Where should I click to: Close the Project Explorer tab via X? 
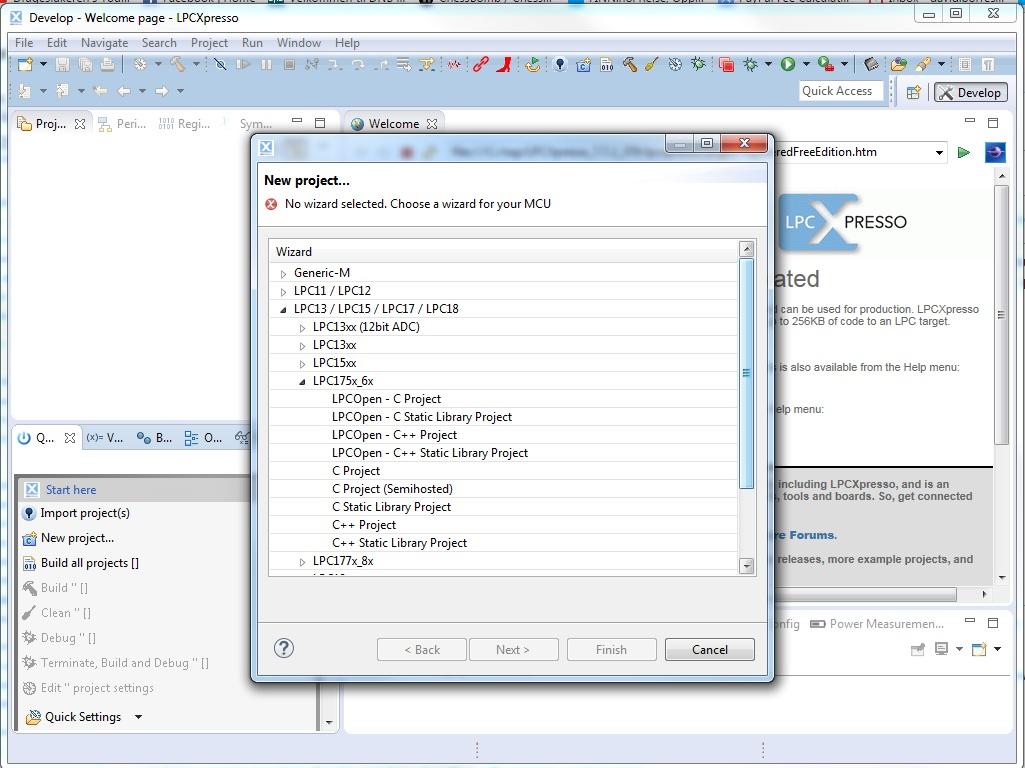(80, 124)
